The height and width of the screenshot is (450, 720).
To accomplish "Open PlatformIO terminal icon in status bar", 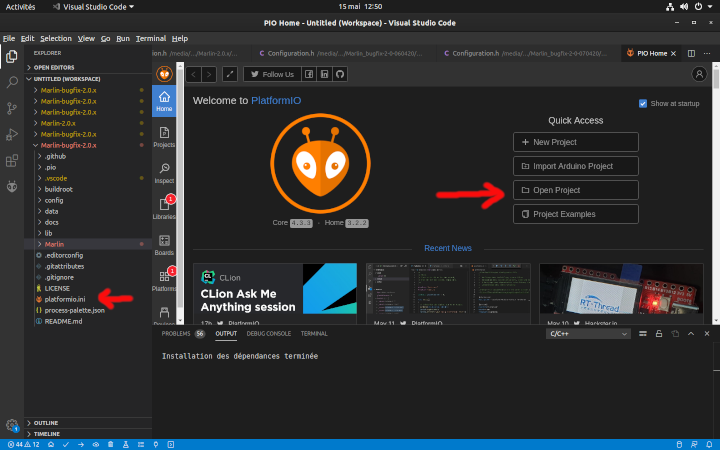I will 171,444.
